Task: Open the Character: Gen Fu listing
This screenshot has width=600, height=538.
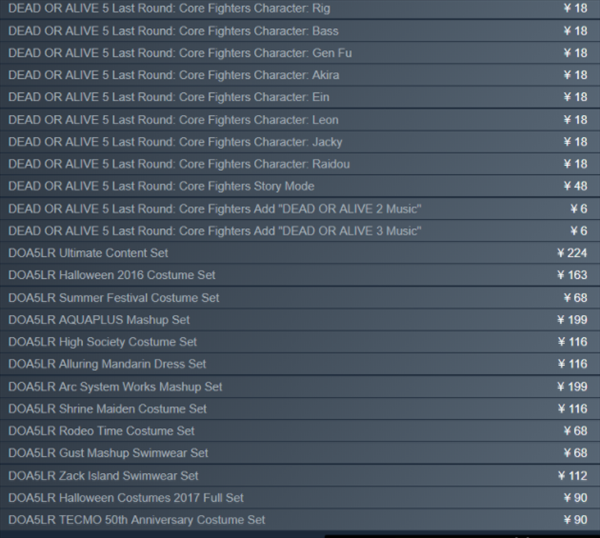Action: (x=300, y=53)
